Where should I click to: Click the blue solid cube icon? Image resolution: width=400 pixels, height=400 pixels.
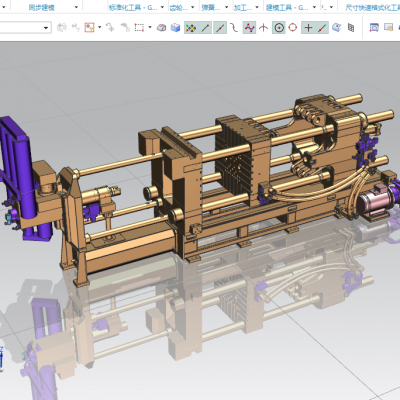175,28
